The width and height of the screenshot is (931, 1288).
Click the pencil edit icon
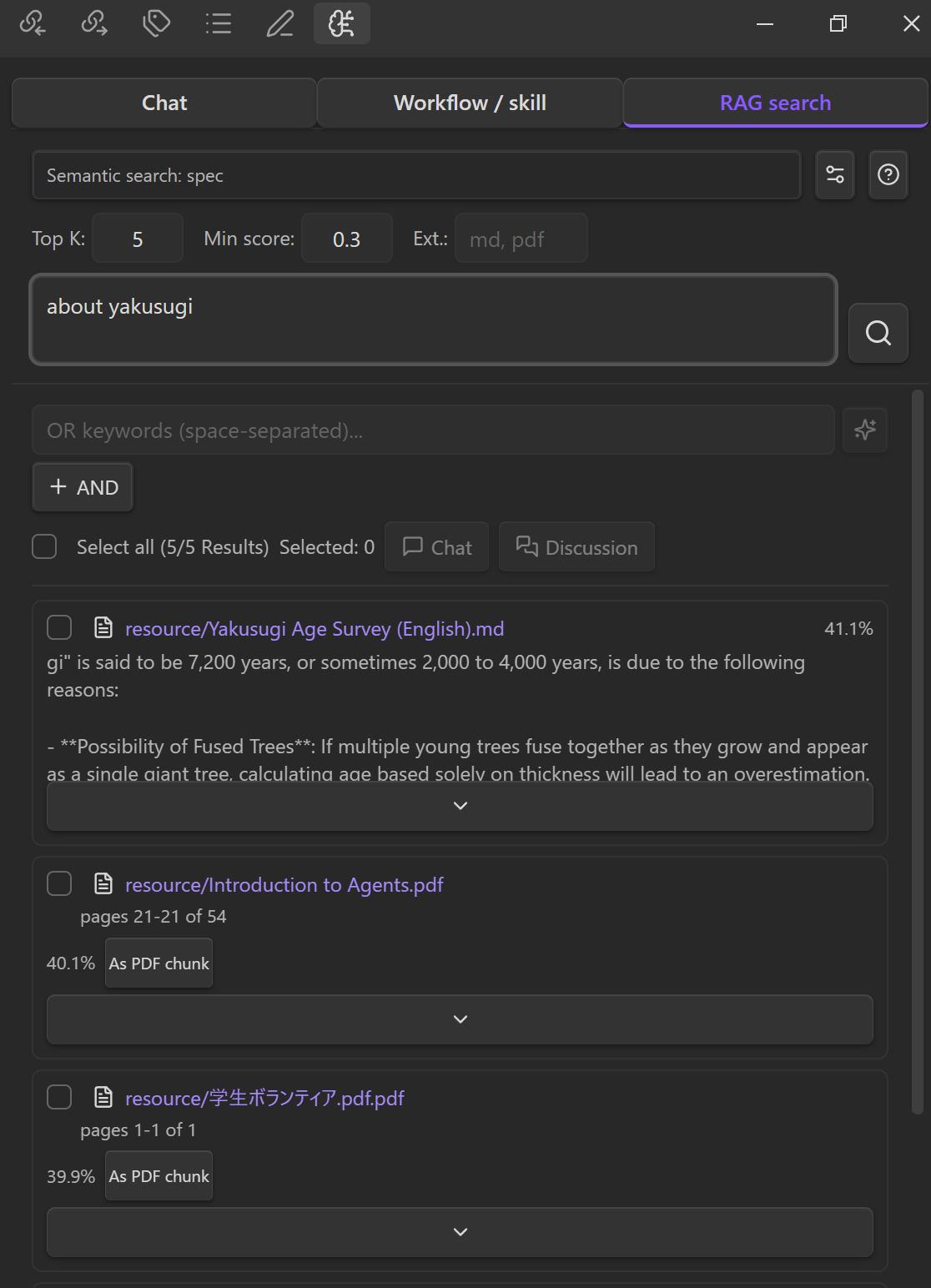click(x=280, y=23)
